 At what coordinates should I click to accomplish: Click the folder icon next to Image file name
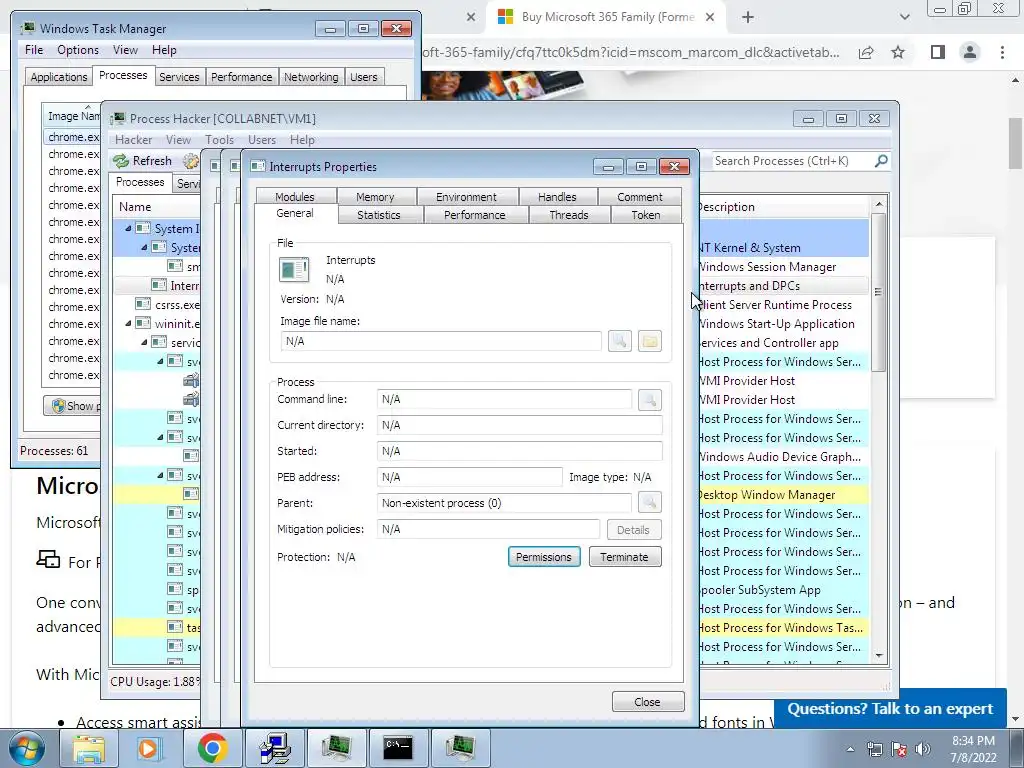click(x=650, y=341)
